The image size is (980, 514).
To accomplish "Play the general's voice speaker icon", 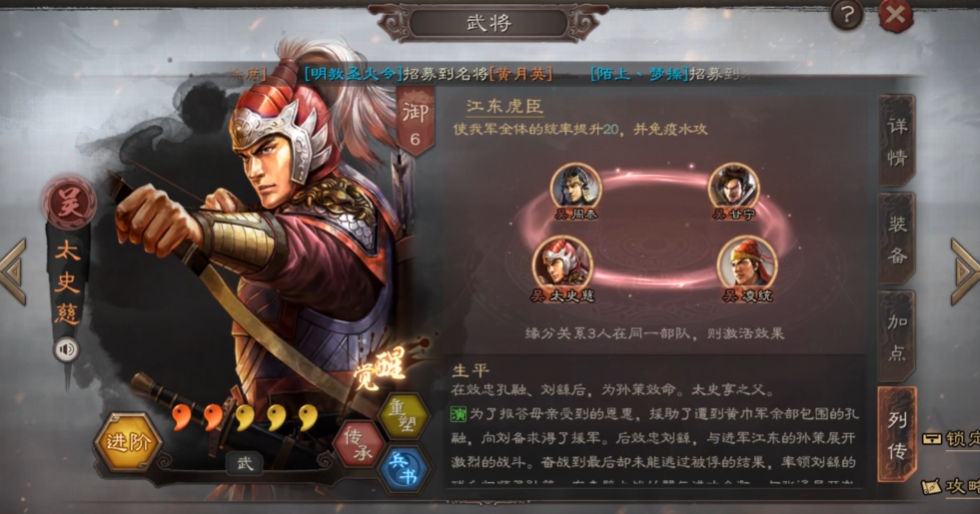I will click(x=66, y=350).
